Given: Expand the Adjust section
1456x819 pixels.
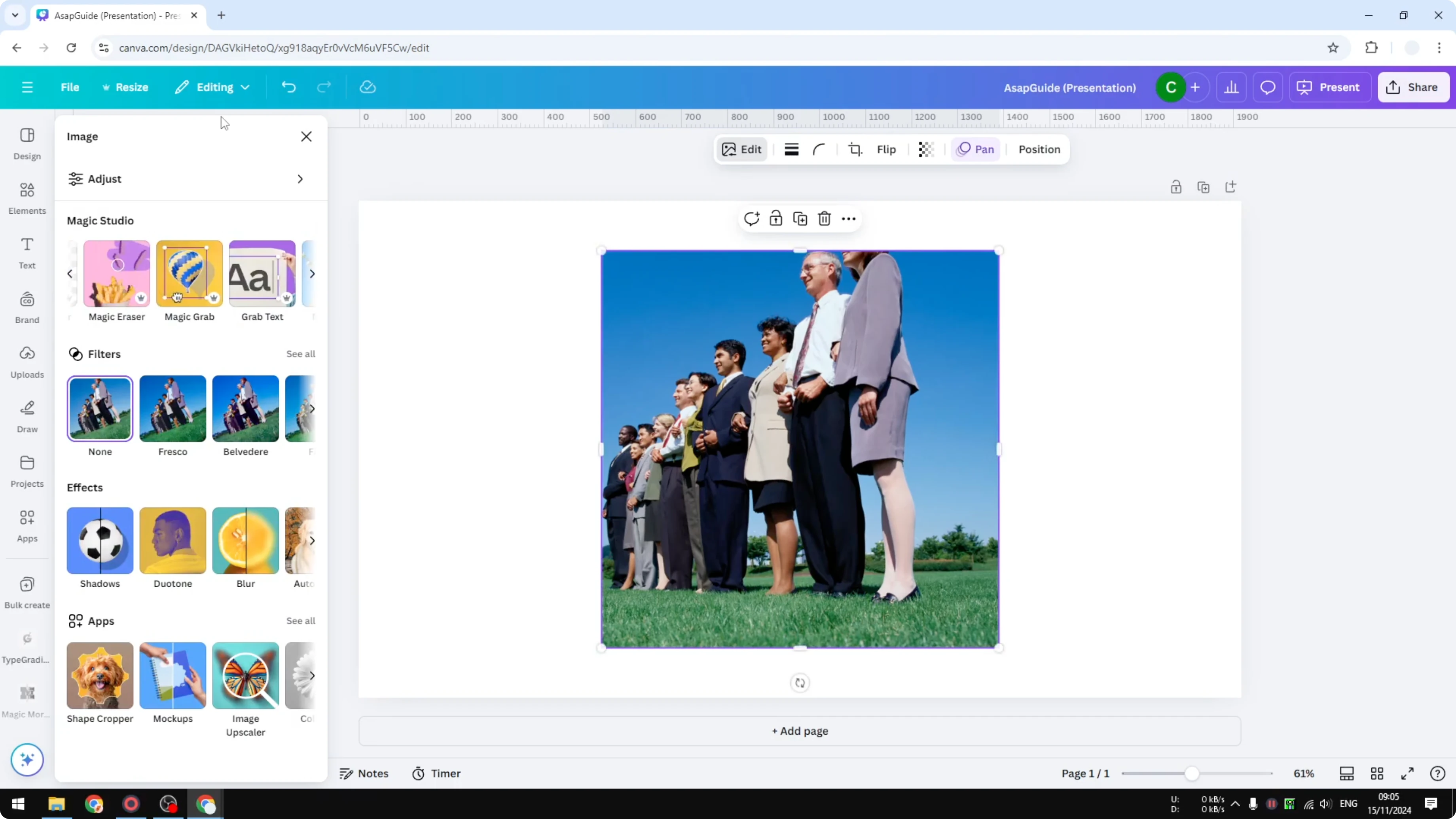Looking at the screenshot, I should [300, 179].
